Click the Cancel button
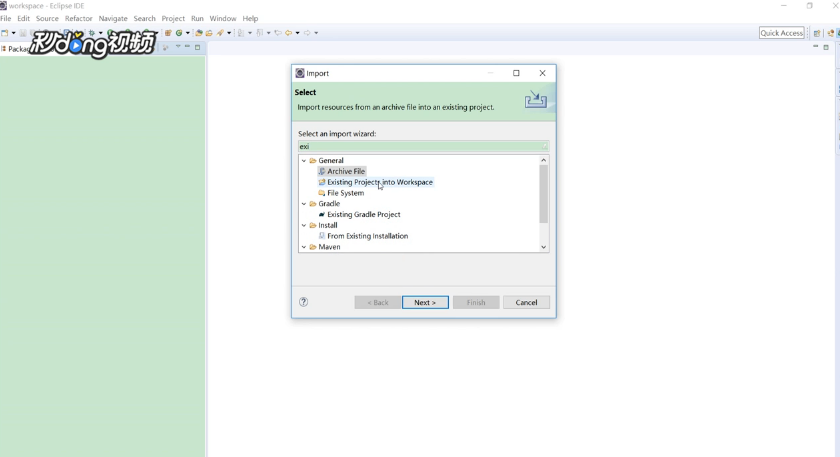The height and width of the screenshot is (457, 840). click(x=526, y=303)
